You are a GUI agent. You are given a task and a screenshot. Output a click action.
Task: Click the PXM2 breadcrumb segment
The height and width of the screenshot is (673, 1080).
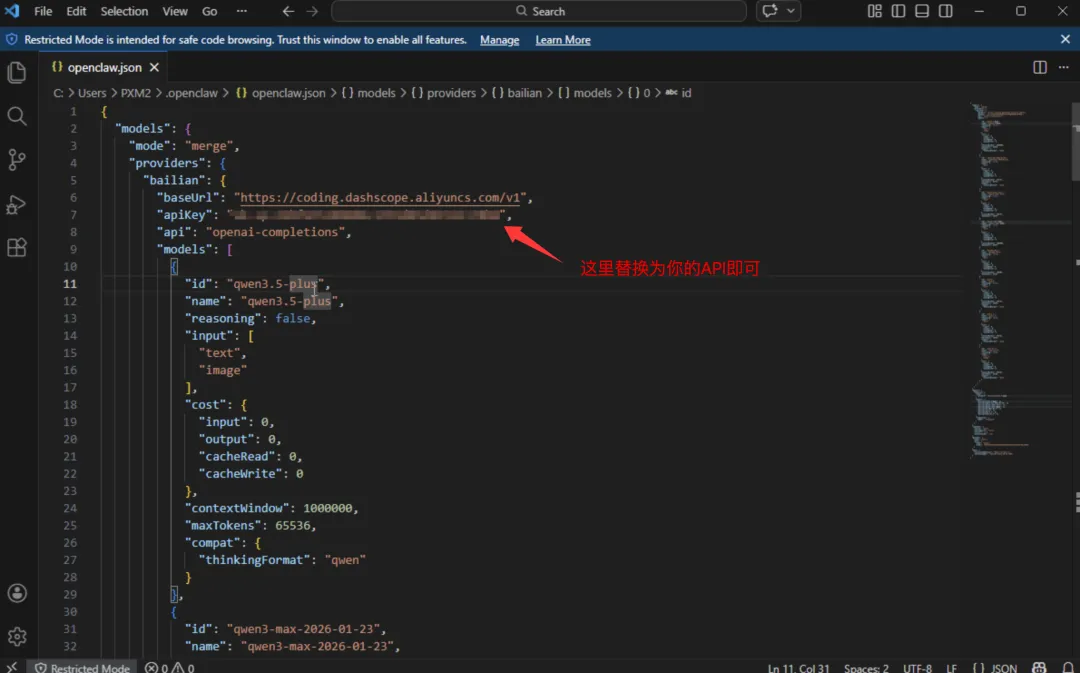(x=136, y=93)
